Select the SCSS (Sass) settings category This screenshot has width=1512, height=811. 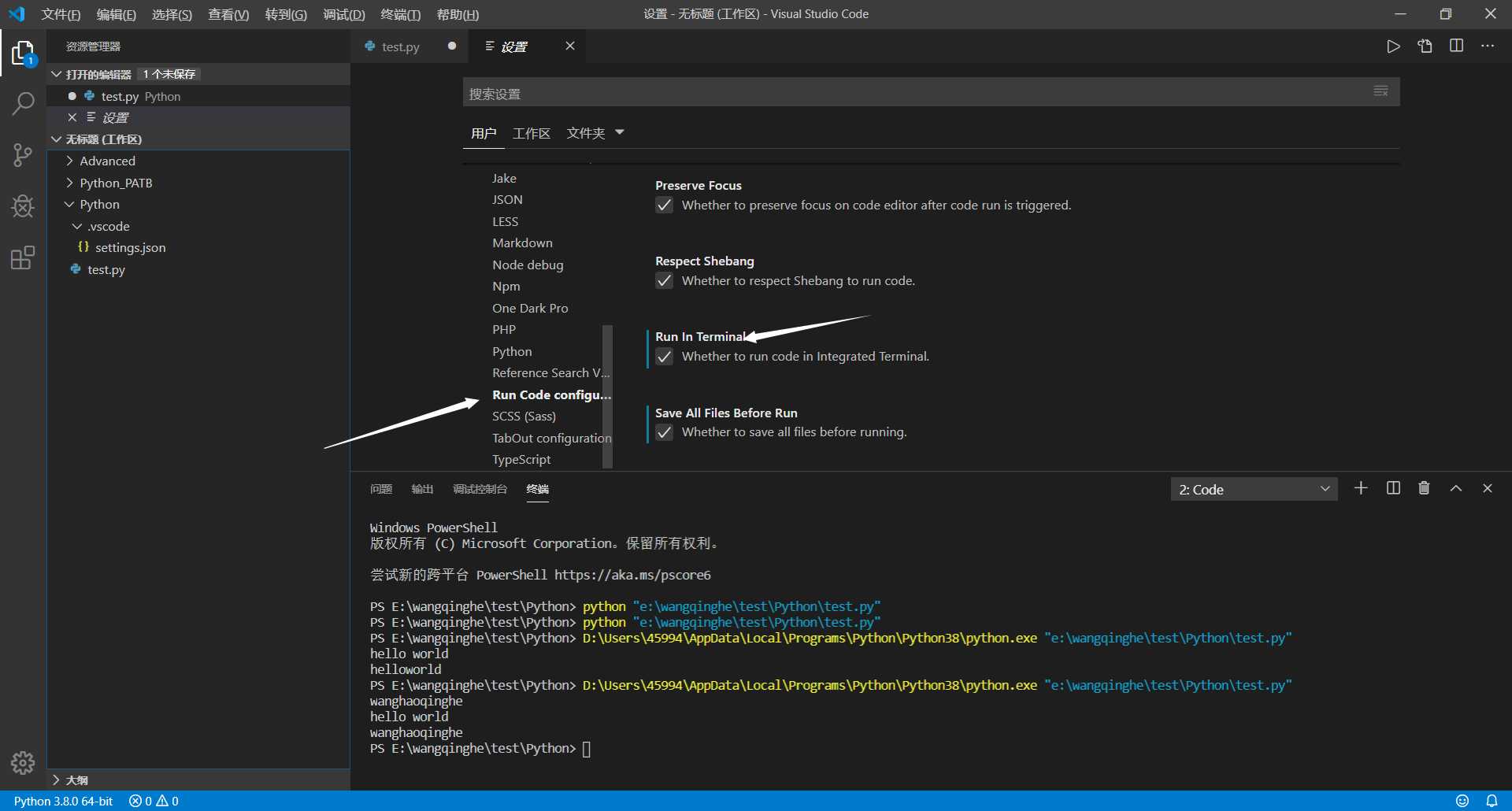point(524,416)
